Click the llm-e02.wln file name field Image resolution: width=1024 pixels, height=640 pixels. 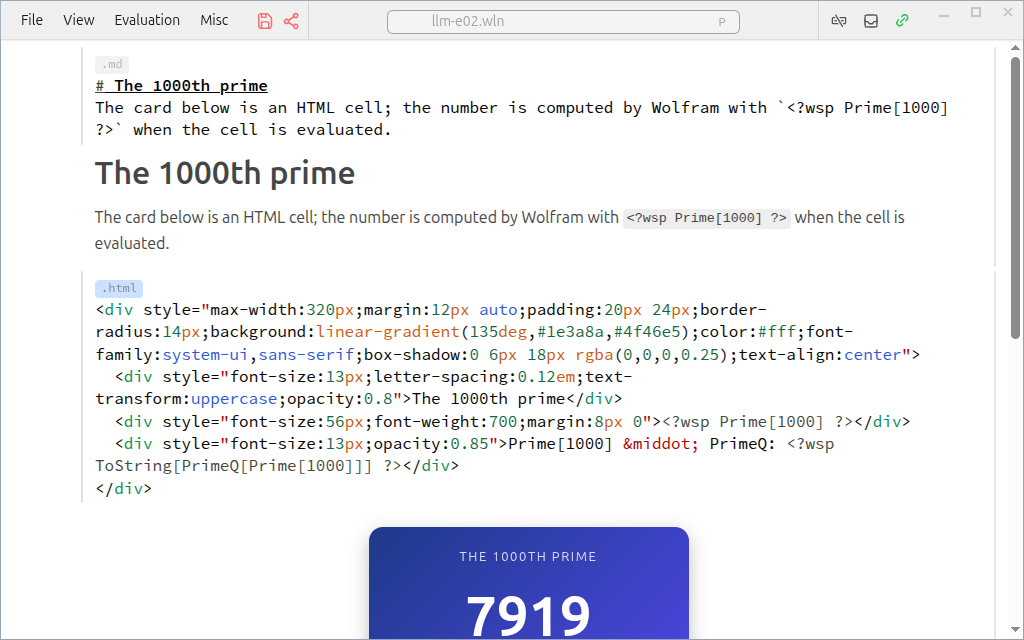[x=563, y=22]
